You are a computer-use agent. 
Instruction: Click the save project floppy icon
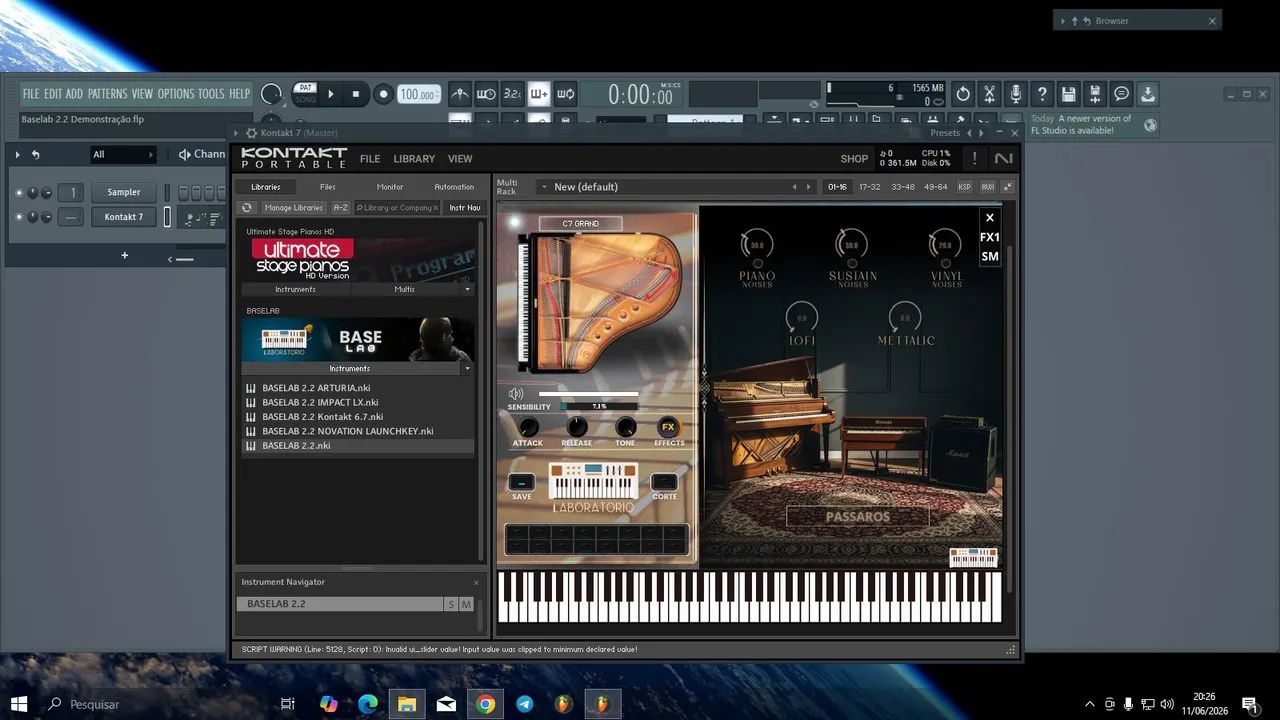coord(1069,94)
